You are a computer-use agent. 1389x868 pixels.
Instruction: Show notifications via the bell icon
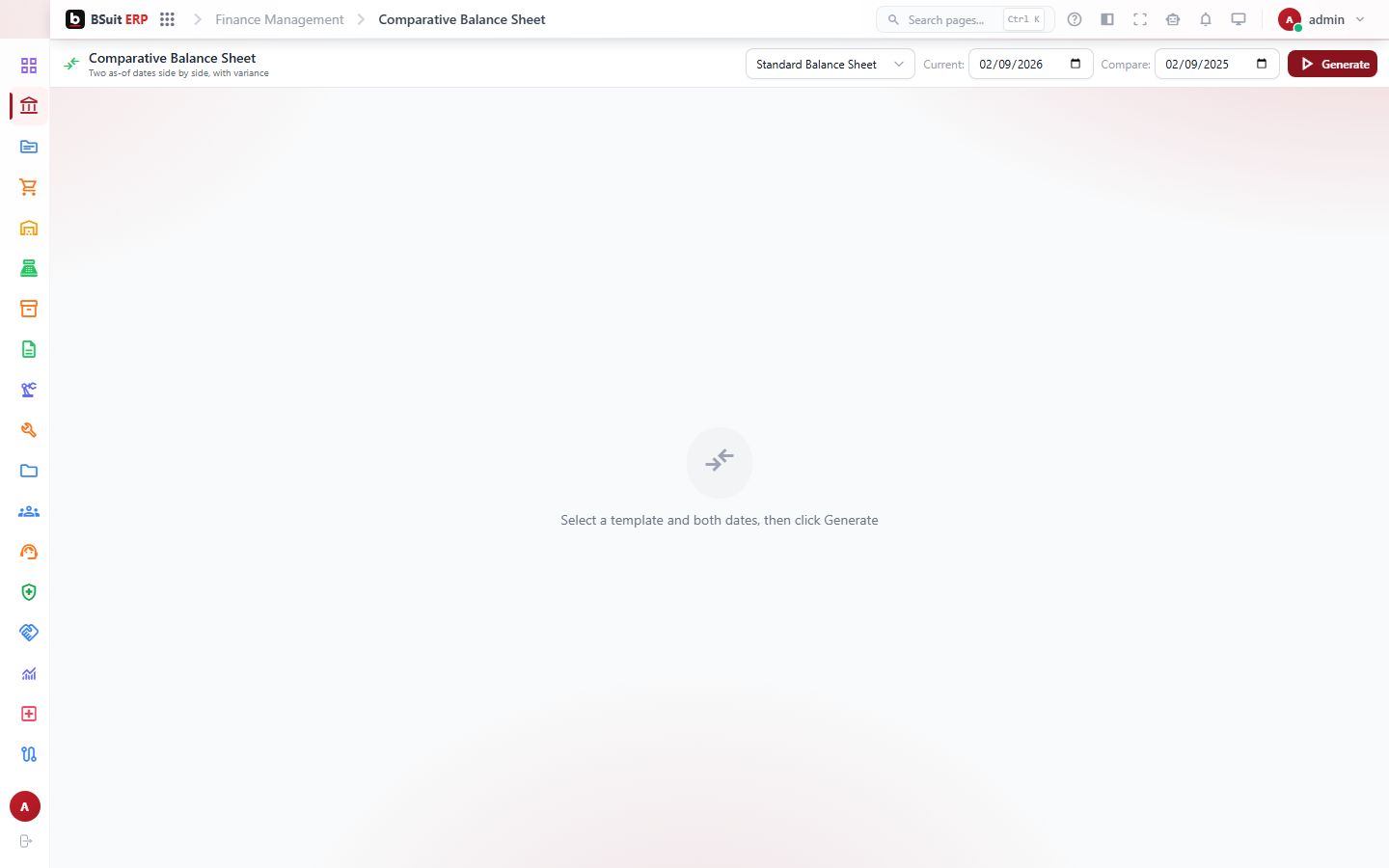[x=1206, y=19]
